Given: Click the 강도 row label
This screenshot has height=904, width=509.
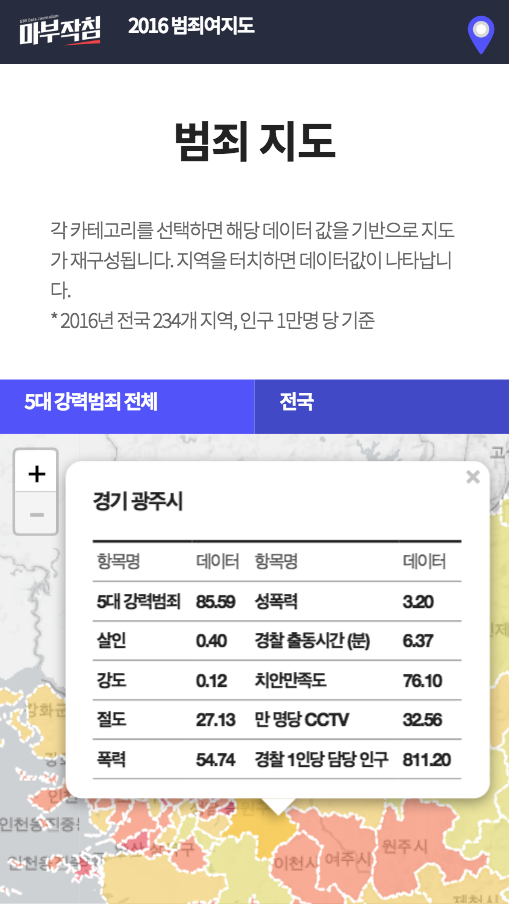Looking at the screenshot, I should [x=111, y=681].
